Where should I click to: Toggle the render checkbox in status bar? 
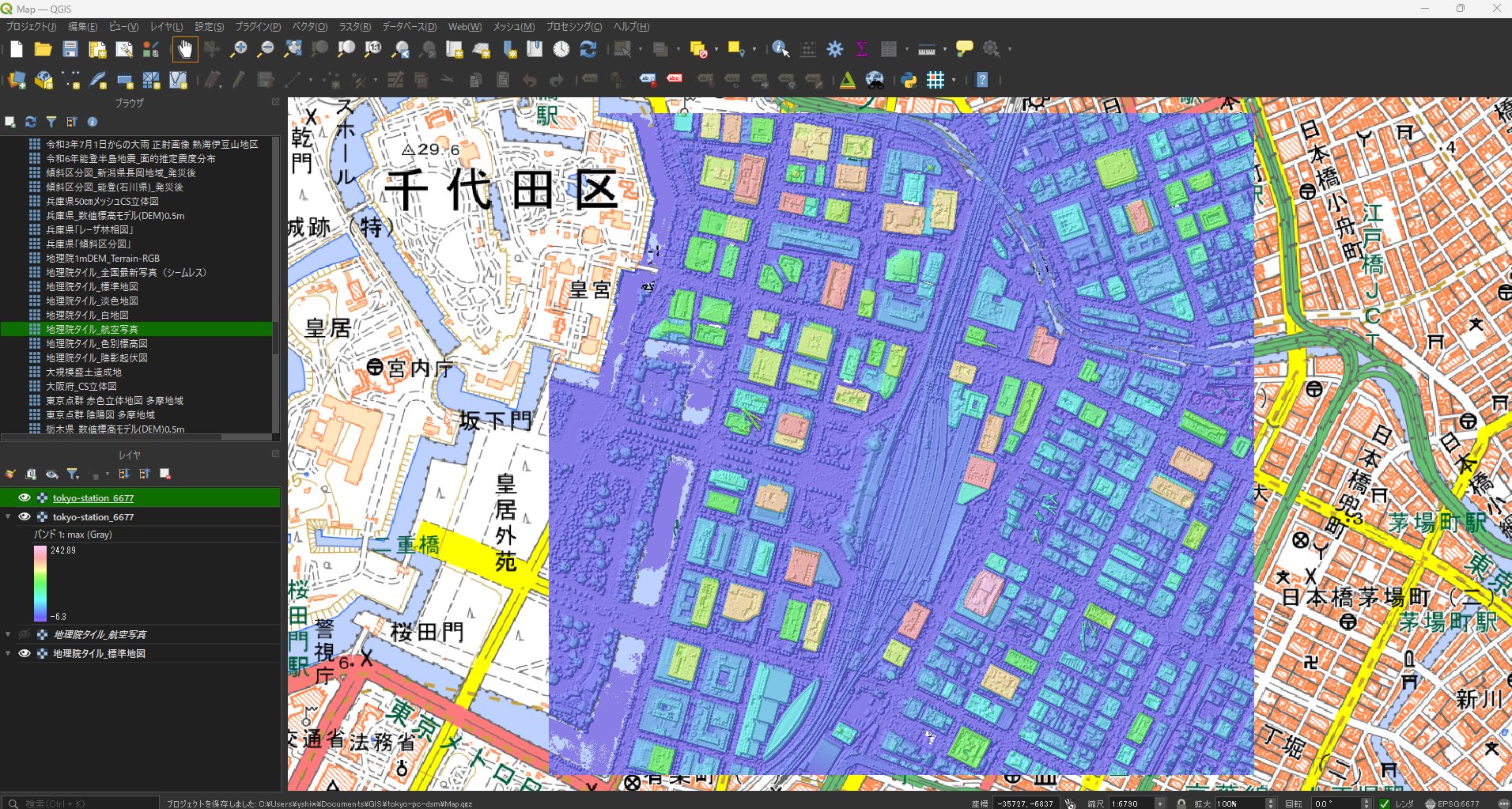(1385, 803)
